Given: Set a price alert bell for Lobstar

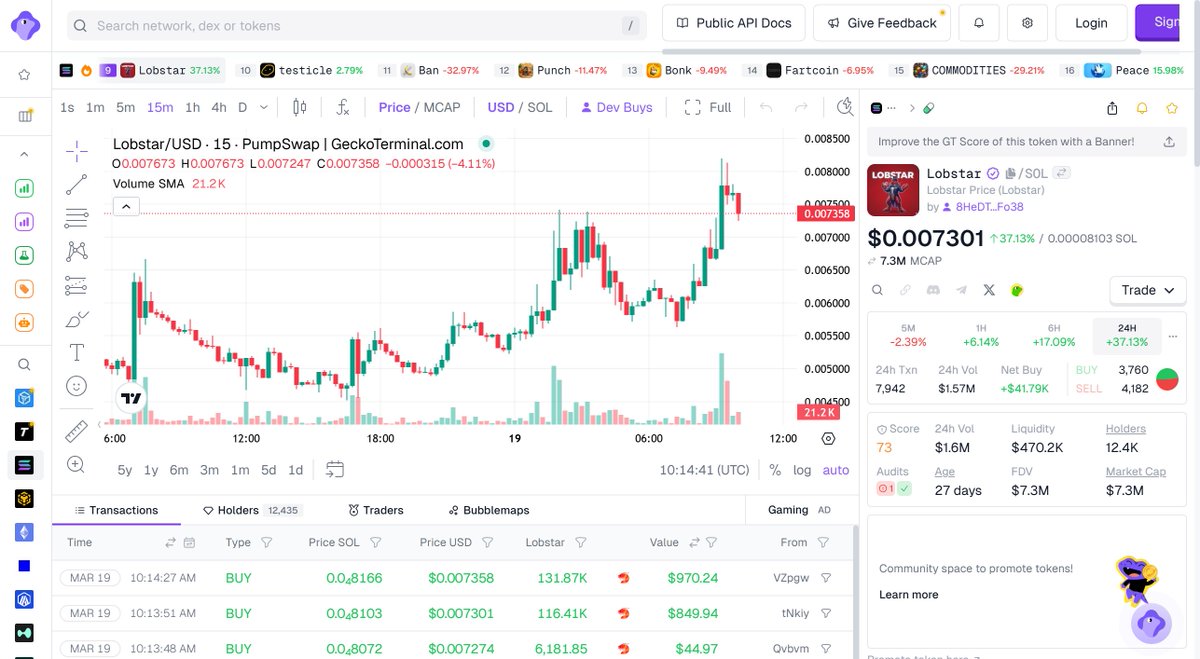Looking at the screenshot, I should pyautogui.click(x=1142, y=108).
